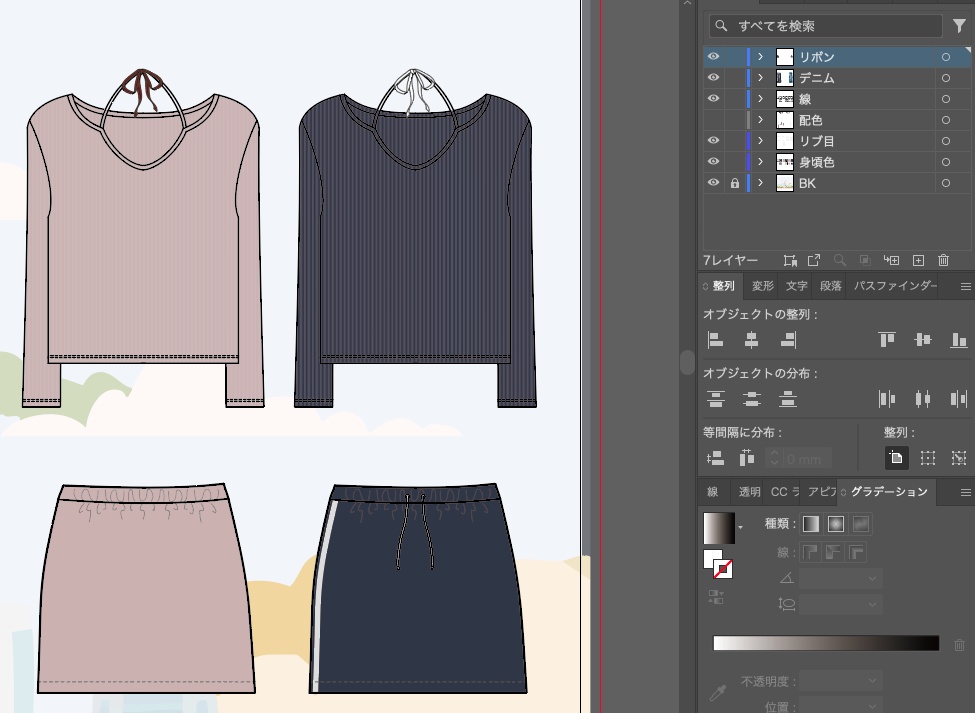Expand the 身頃色 layer tree
Viewport: 975px width, 713px height.
coord(761,162)
